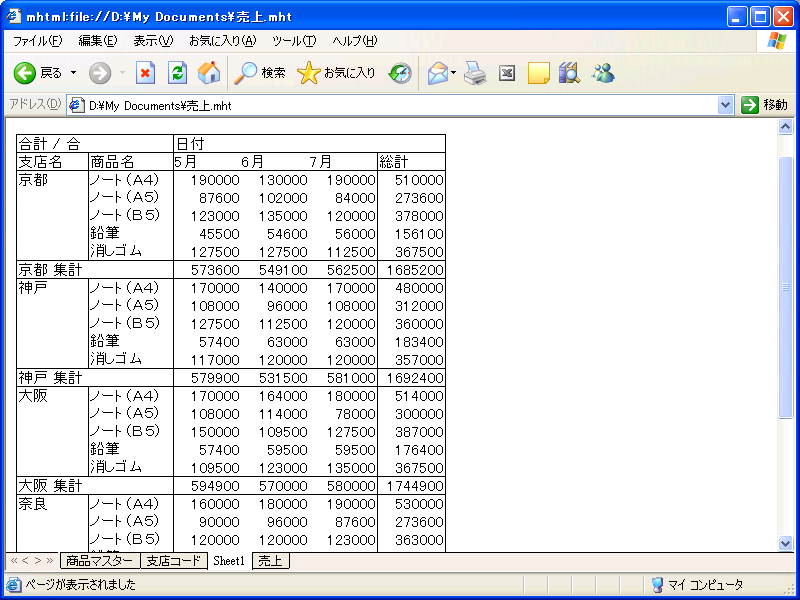Viewport: 800px width, 600px height.
Task: Click the yellow note Discuss icon
Action: point(539,73)
